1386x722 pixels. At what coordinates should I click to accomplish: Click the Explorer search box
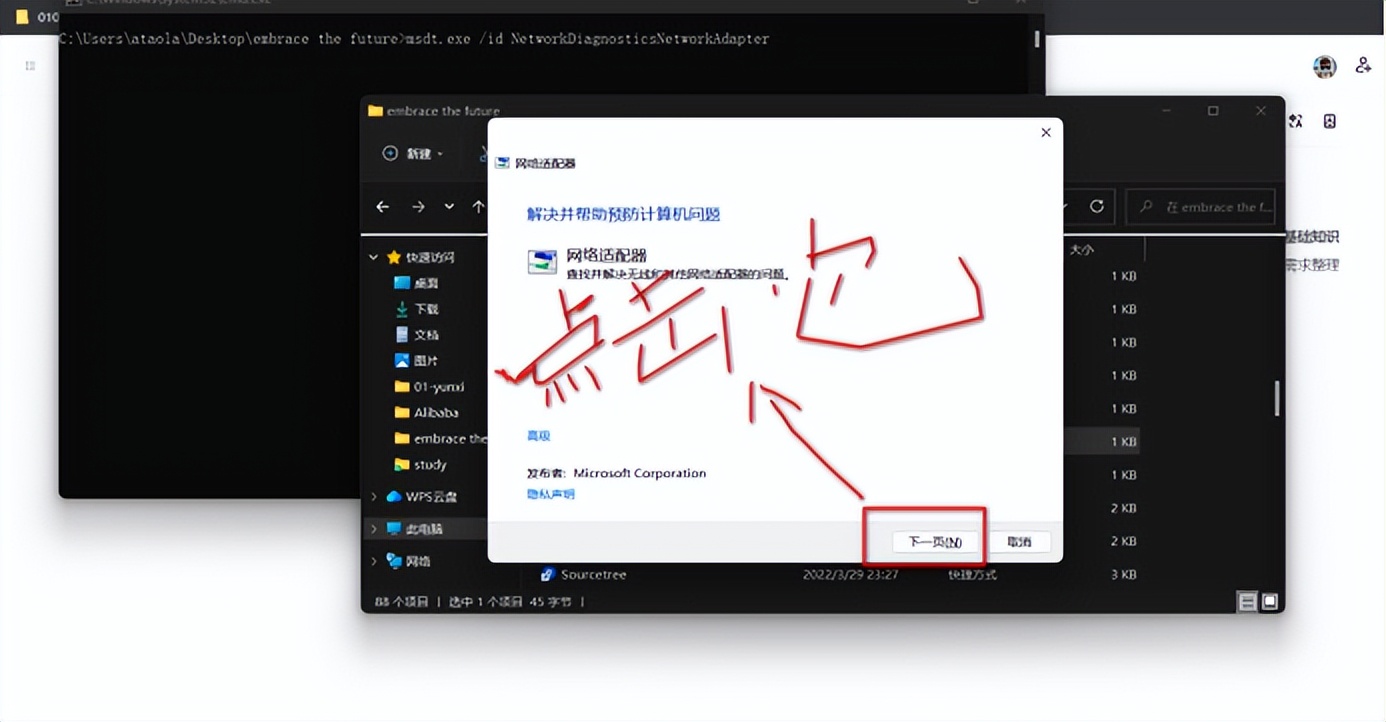click(x=1200, y=206)
